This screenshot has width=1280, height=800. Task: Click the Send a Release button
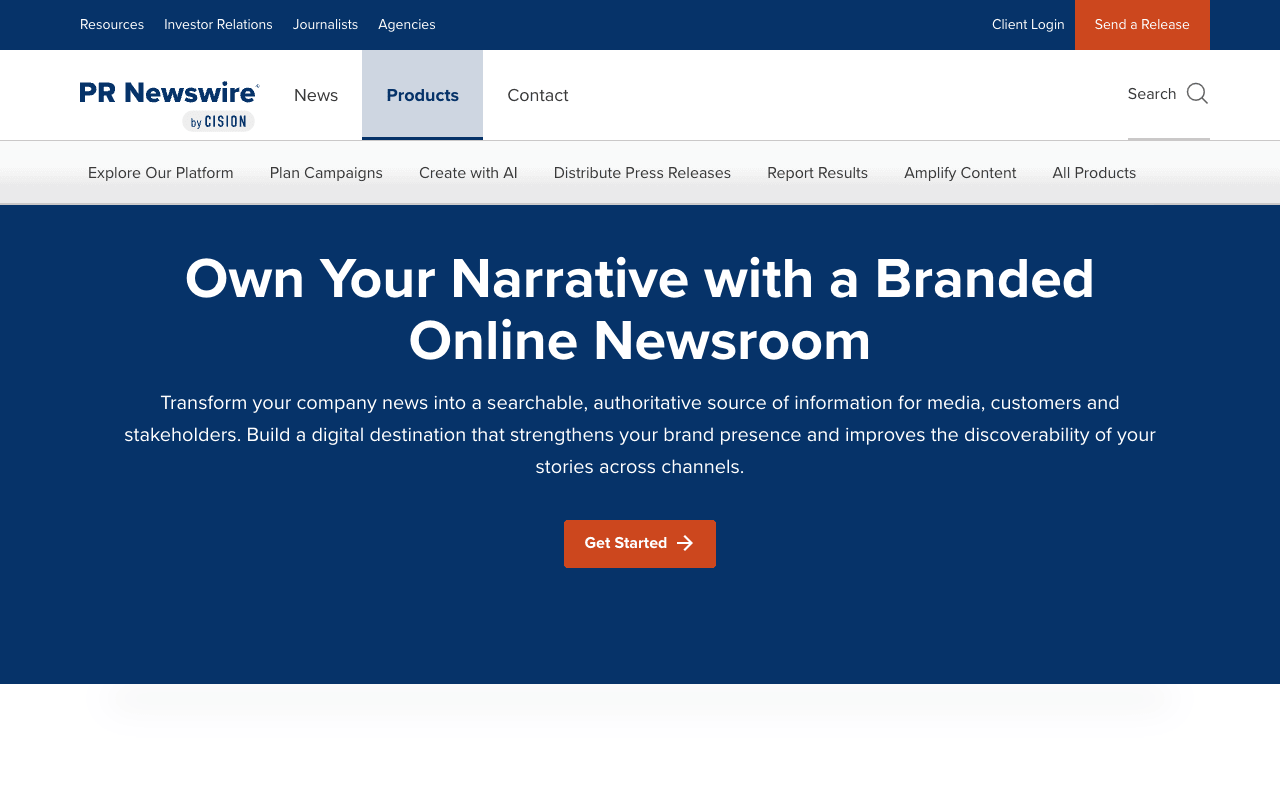tap(1142, 25)
